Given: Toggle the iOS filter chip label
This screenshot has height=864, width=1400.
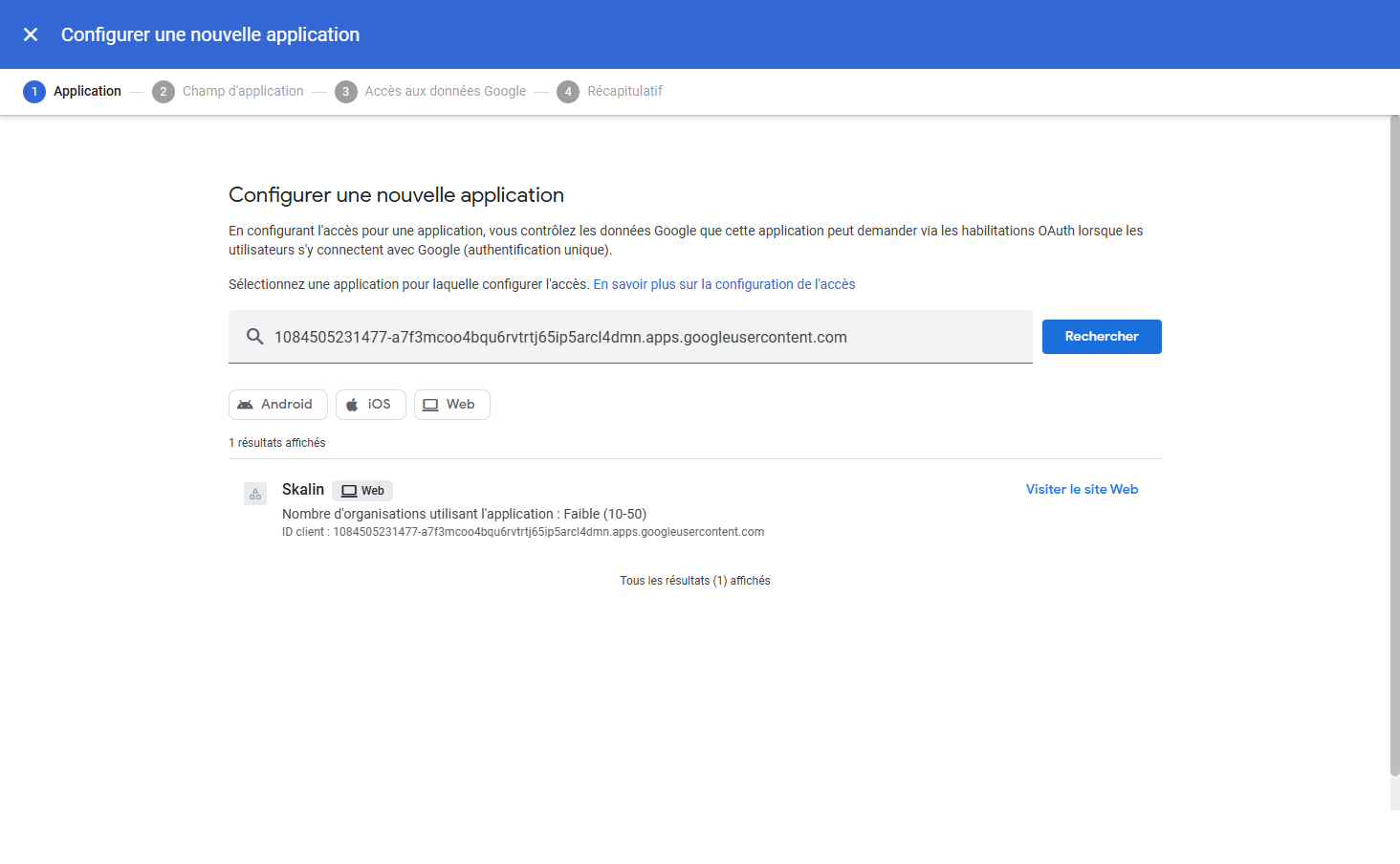Looking at the screenshot, I should click(x=380, y=405).
